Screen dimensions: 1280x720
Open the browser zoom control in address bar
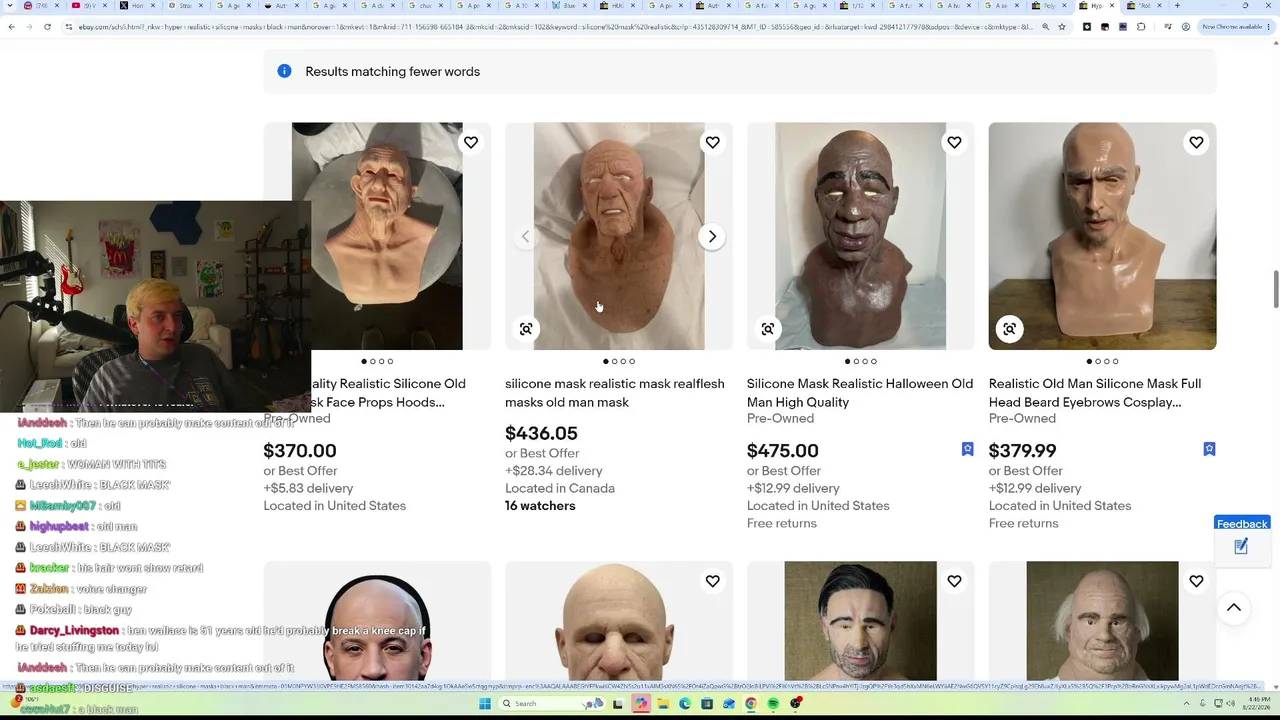coord(1045,27)
